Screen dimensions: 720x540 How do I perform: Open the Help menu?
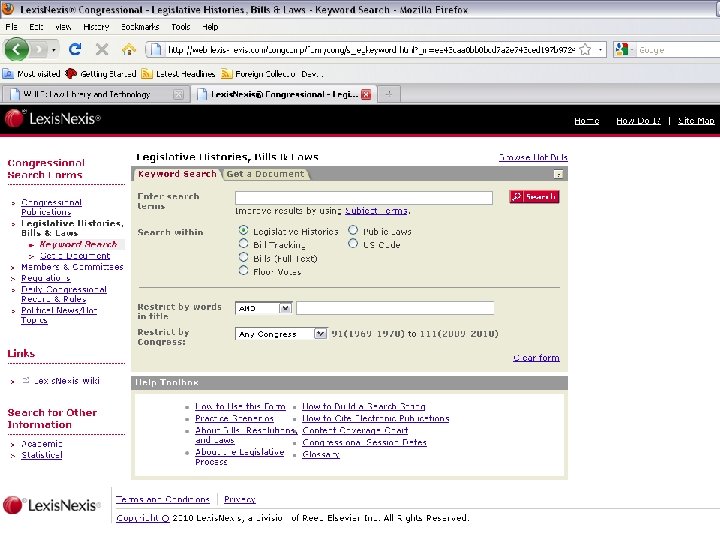click(x=210, y=27)
